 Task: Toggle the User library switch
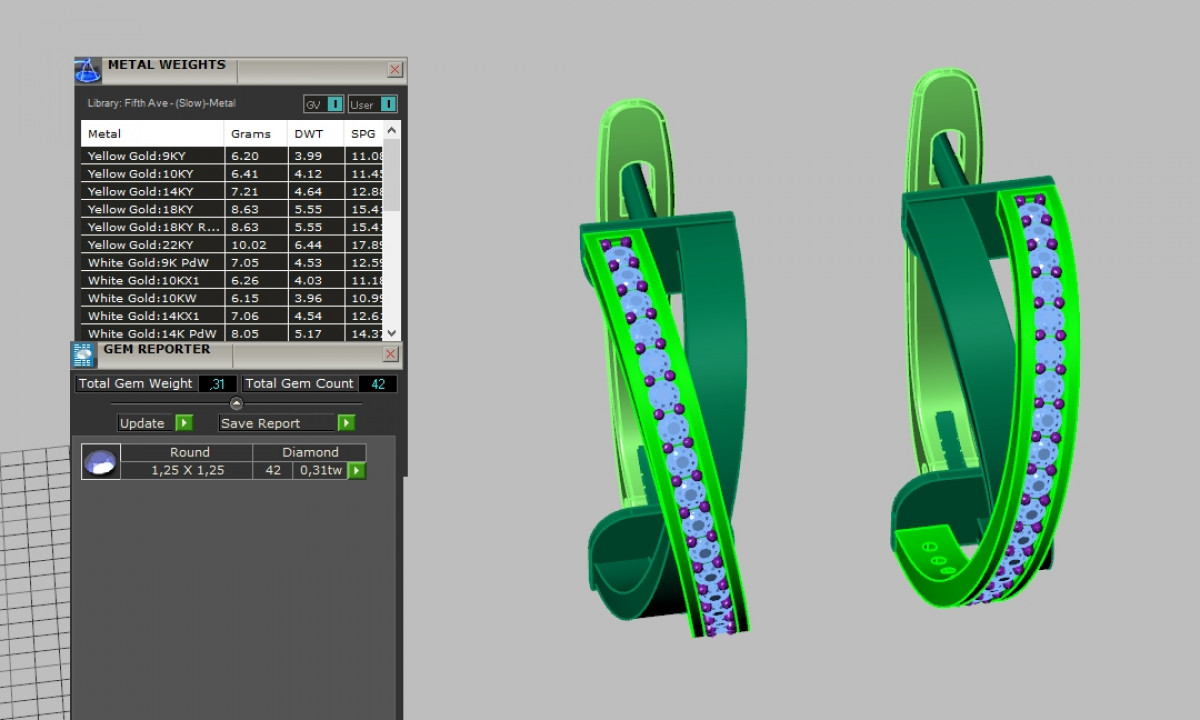coord(387,104)
